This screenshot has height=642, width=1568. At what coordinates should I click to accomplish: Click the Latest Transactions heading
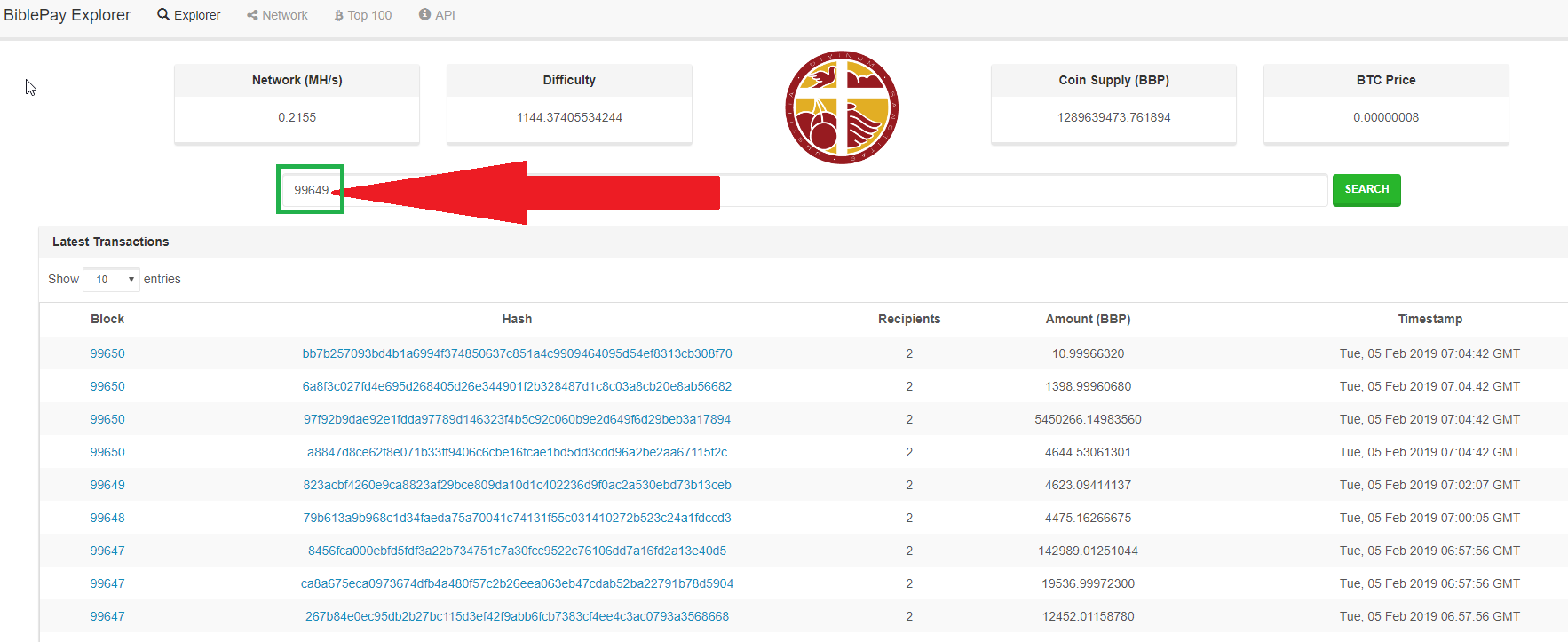pyautogui.click(x=110, y=242)
